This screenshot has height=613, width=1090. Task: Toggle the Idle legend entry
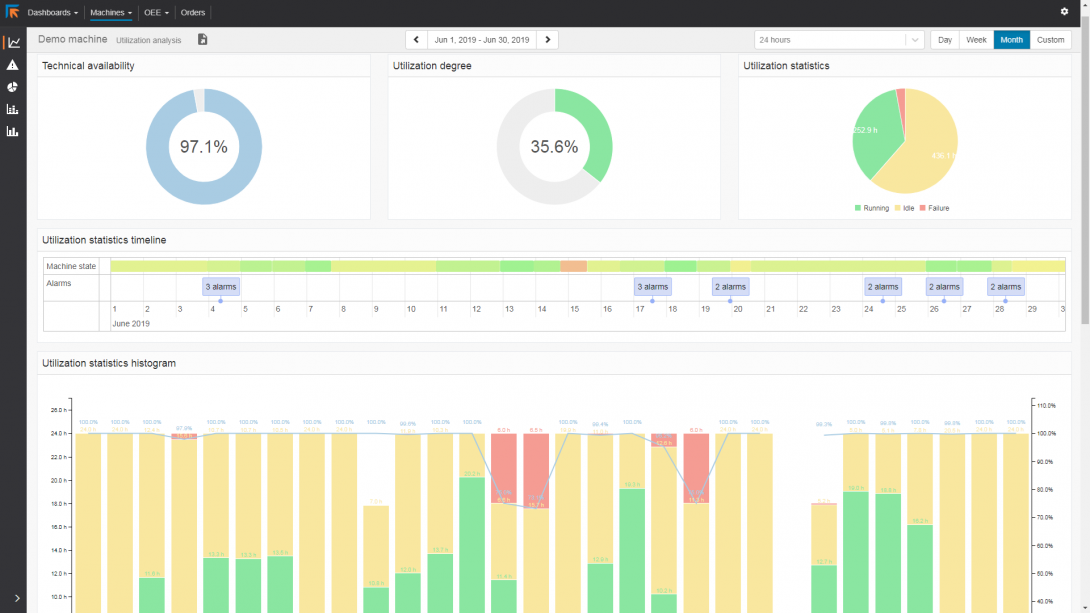tap(903, 208)
